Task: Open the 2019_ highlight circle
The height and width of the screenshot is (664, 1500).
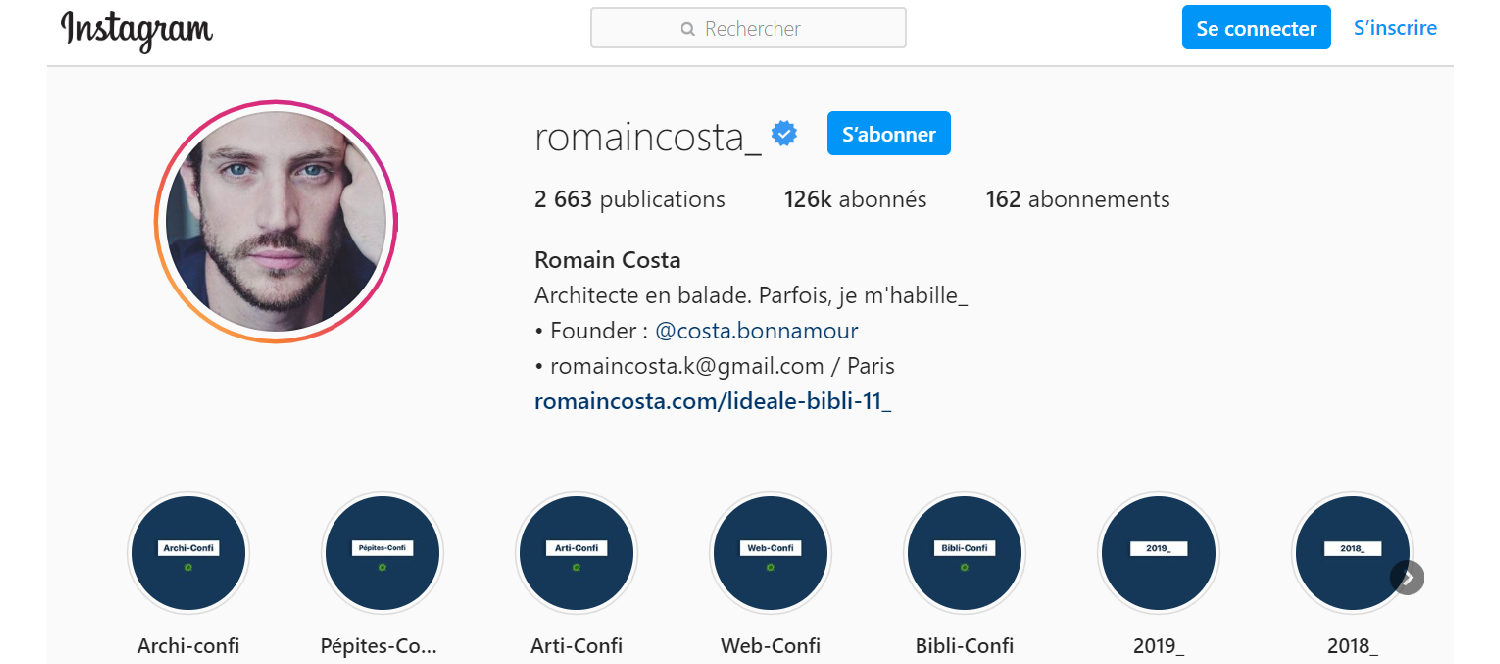Action: 1158,552
